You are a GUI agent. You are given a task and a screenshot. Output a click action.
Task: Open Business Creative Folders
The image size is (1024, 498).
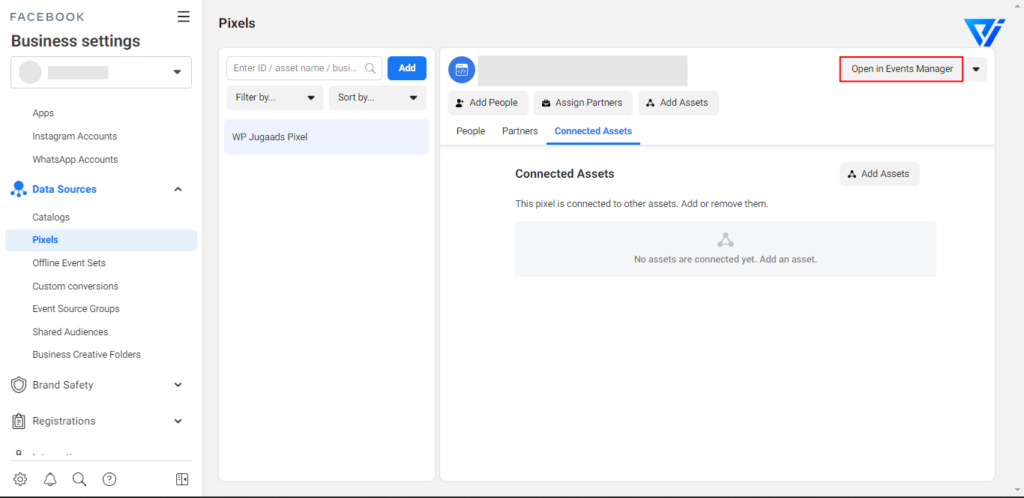86,354
